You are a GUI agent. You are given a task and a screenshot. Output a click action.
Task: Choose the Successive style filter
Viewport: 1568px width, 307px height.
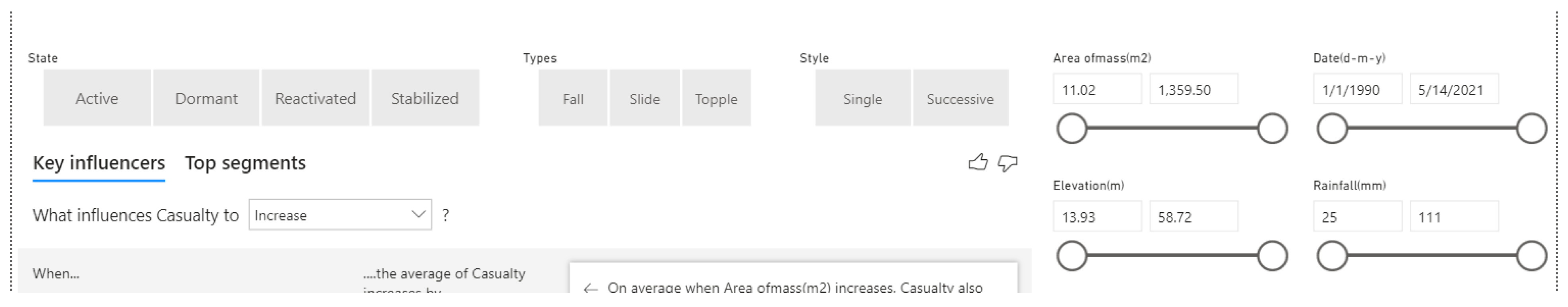coord(960,98)
